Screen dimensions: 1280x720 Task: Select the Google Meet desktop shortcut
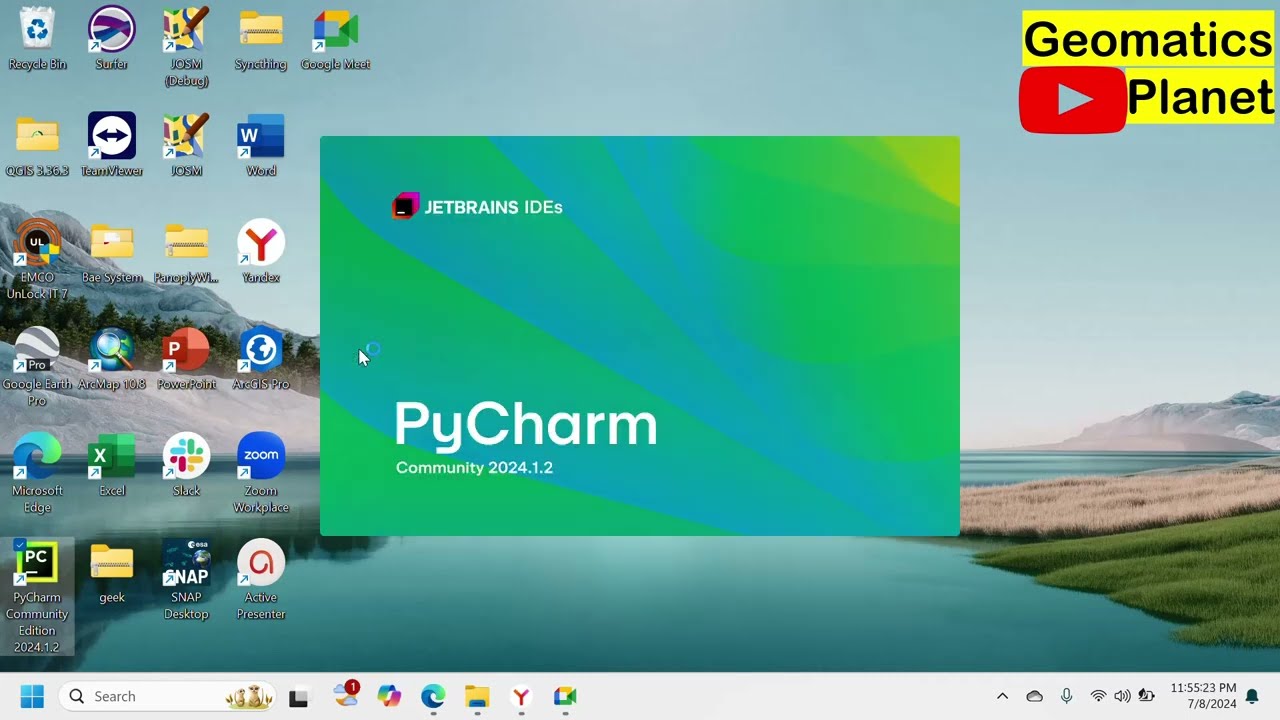pos(335,38)
